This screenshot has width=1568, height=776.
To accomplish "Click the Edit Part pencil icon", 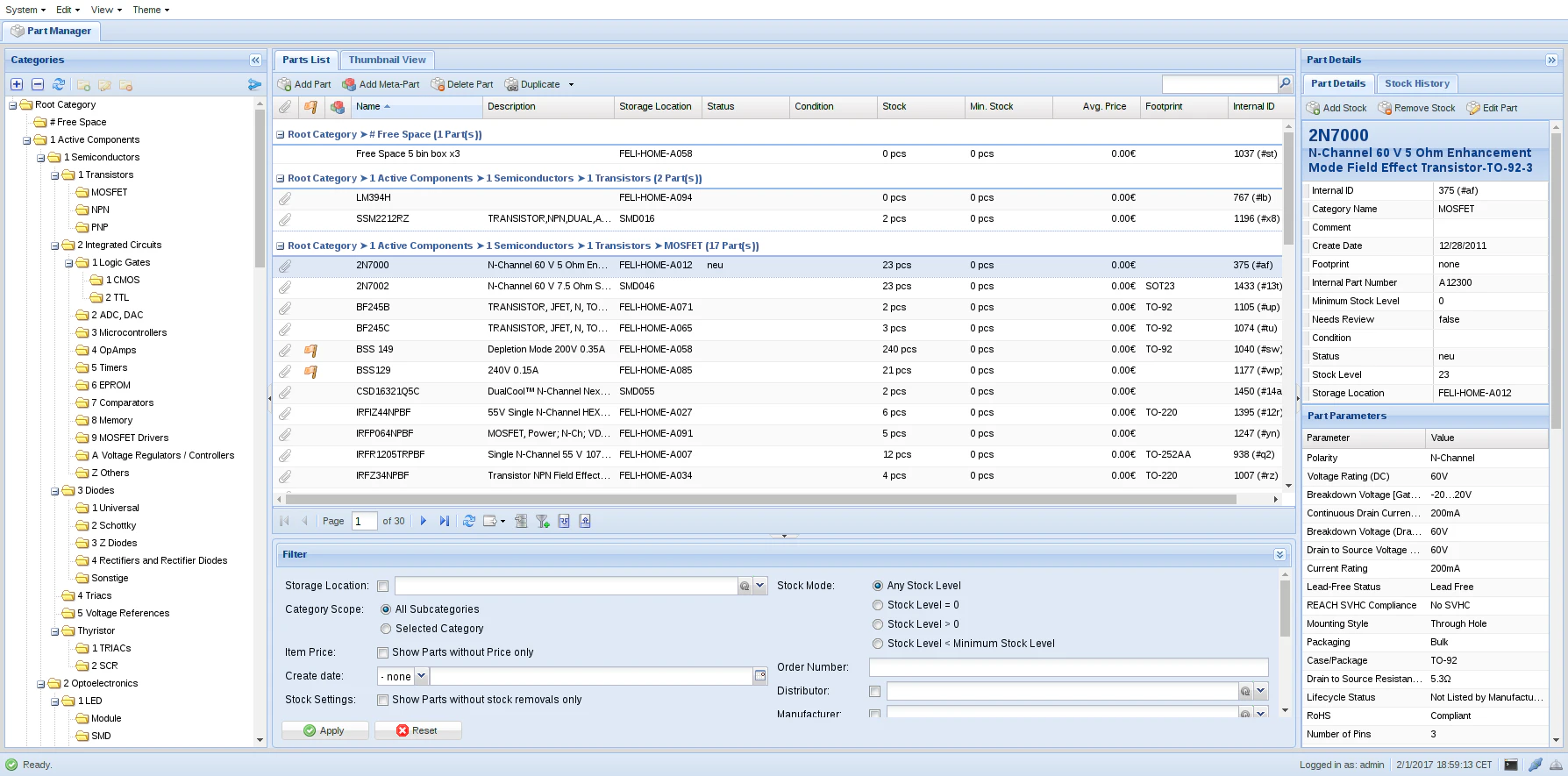I will tap(1473, 108).
